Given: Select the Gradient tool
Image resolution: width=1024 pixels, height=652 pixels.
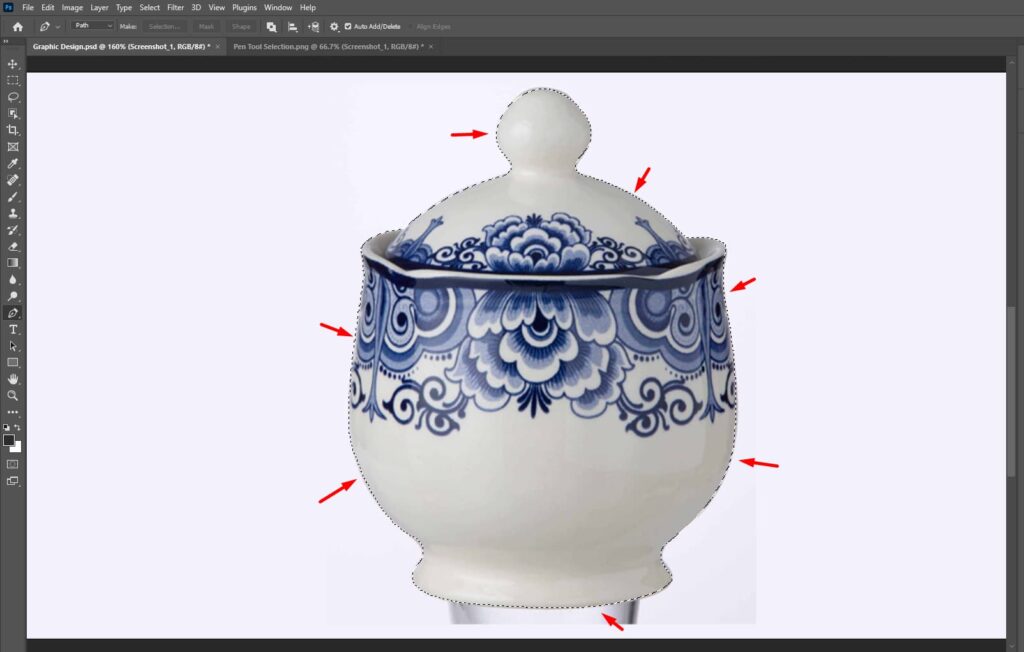Looking at the screenshot, I should click(12, 263).
